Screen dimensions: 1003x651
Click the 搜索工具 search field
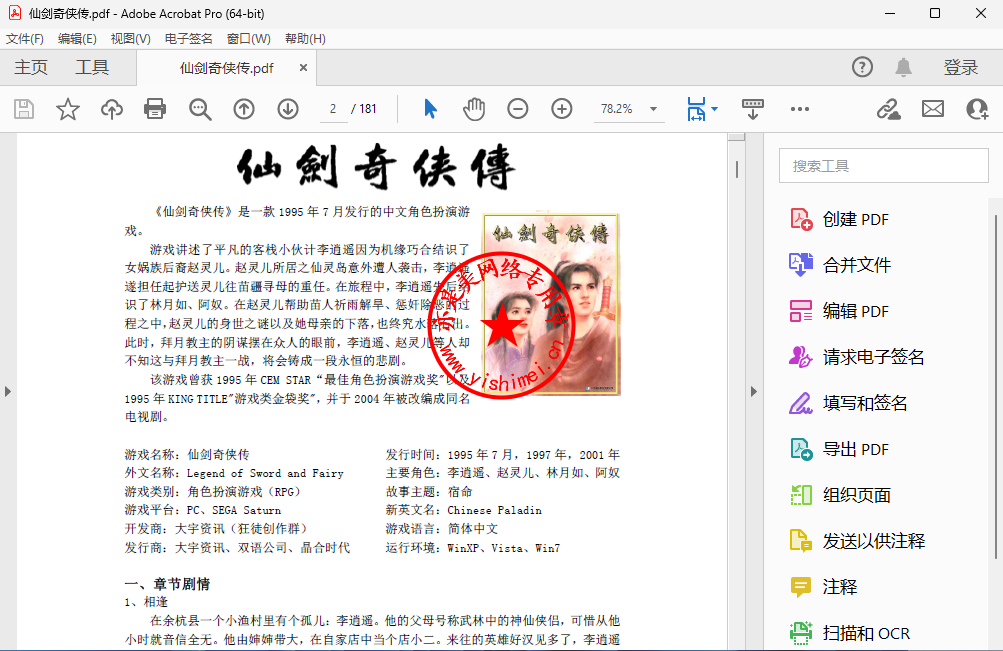click(883, 166)
